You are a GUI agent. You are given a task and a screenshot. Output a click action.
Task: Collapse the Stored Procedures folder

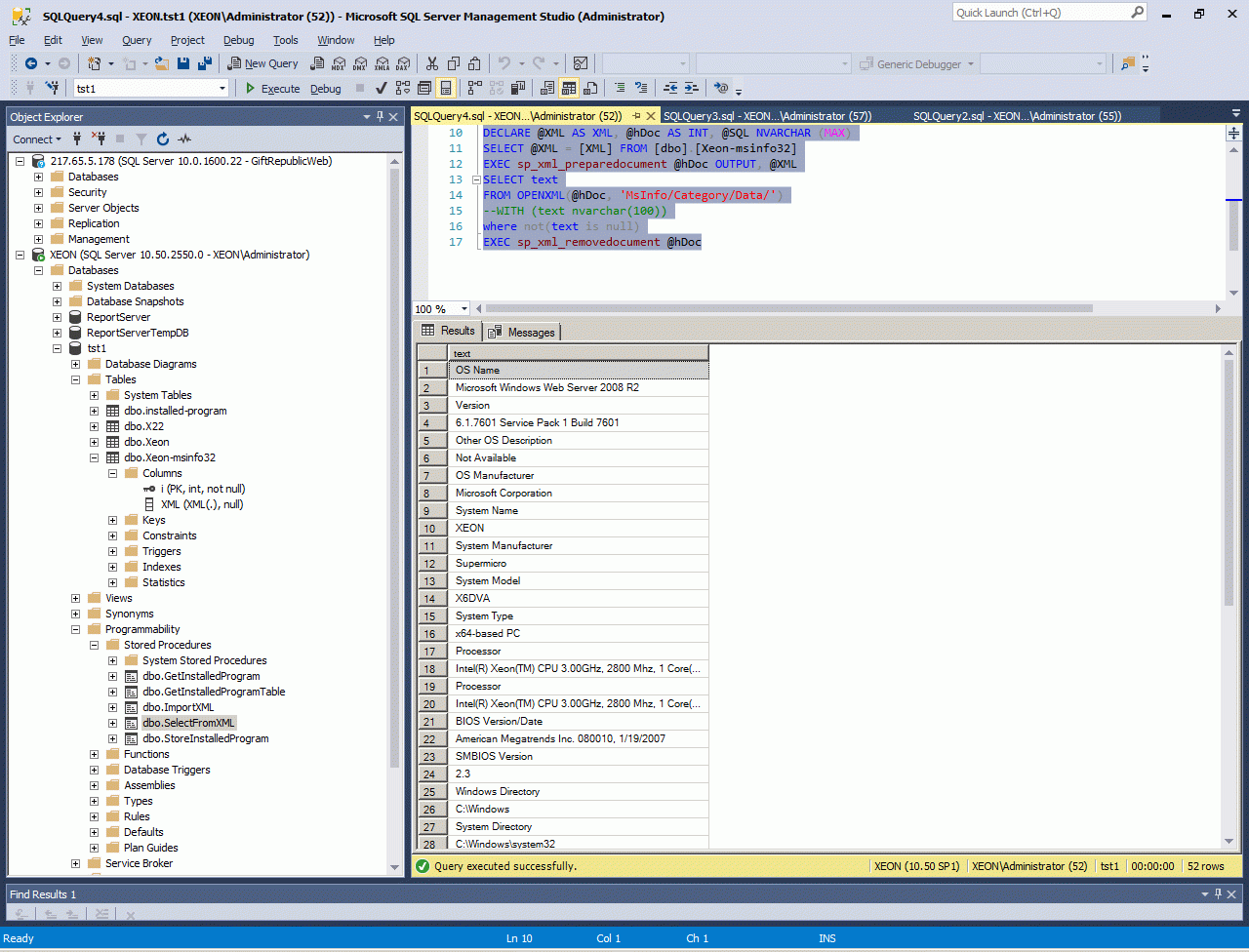pos(95,645)
